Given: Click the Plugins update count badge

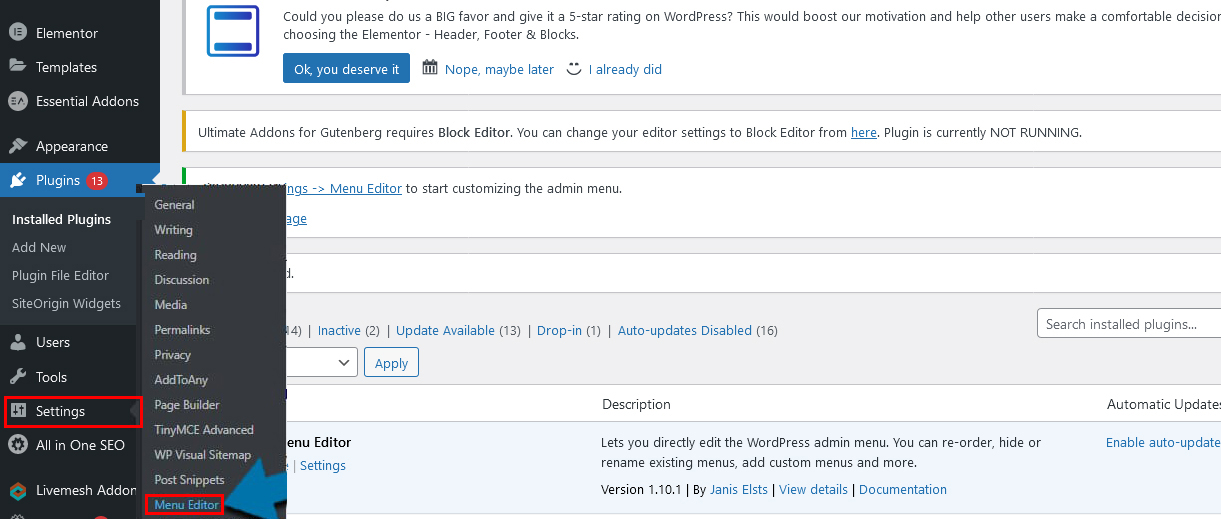Looking at the screenshot, I should (x=97, y=181).
